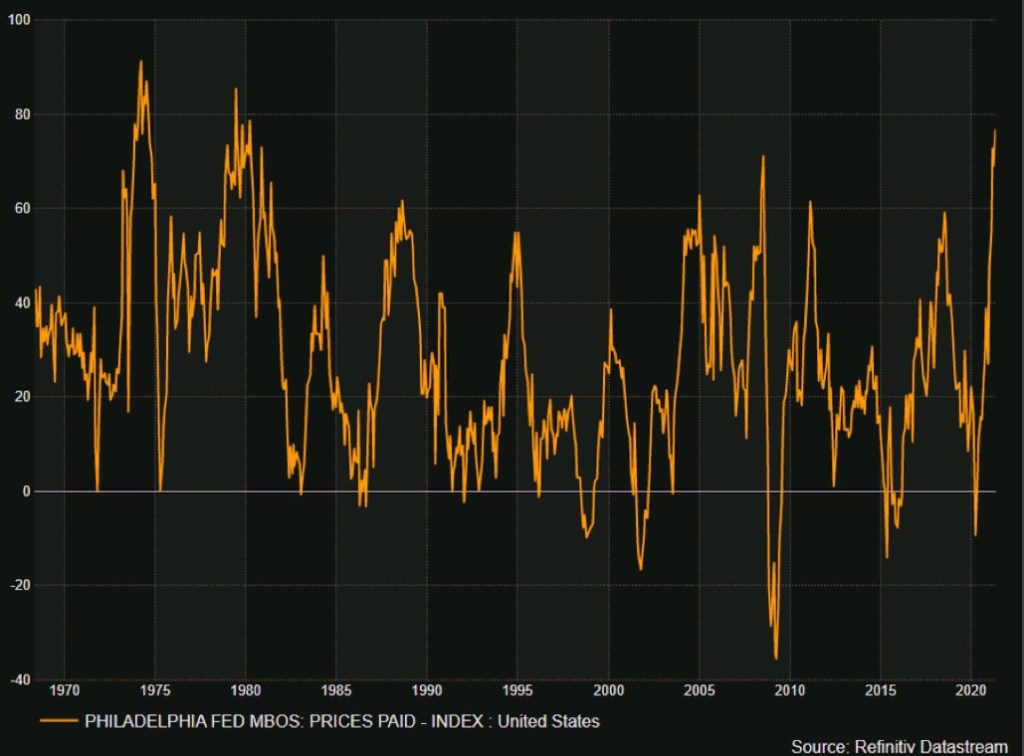
Task: Select the 1975 x-axis year label
Action: (x=155, y=690)
